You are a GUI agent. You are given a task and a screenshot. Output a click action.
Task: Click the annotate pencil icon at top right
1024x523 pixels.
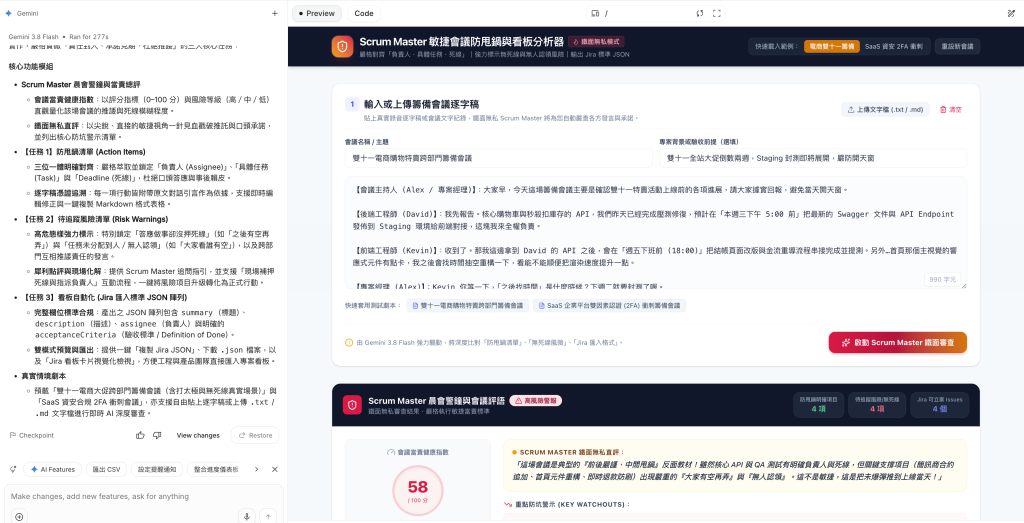(x=1012, y=13)
